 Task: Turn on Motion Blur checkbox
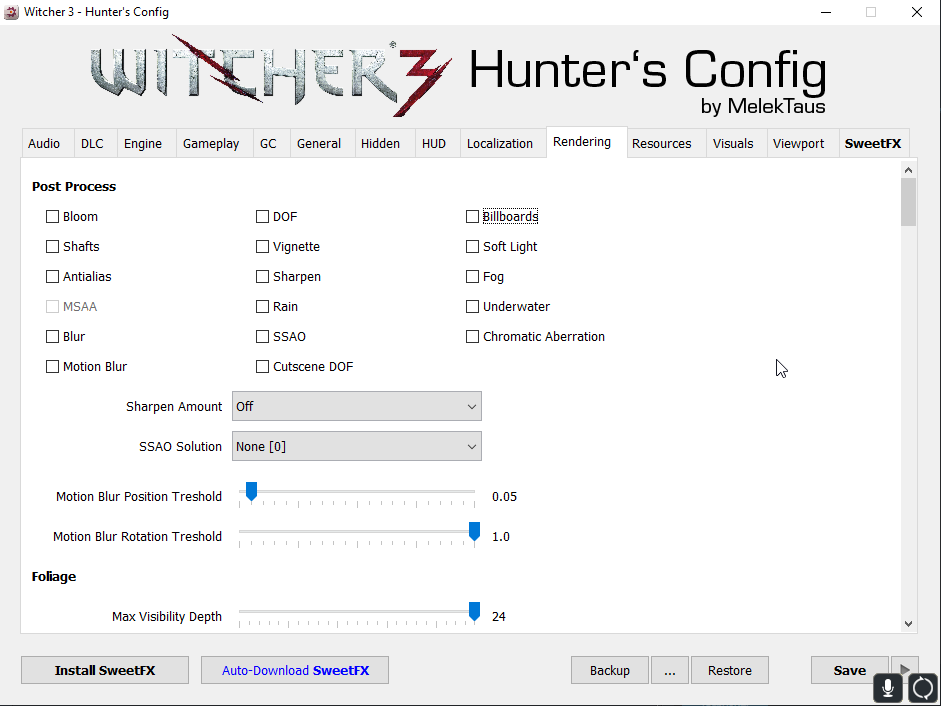[52, 367]
